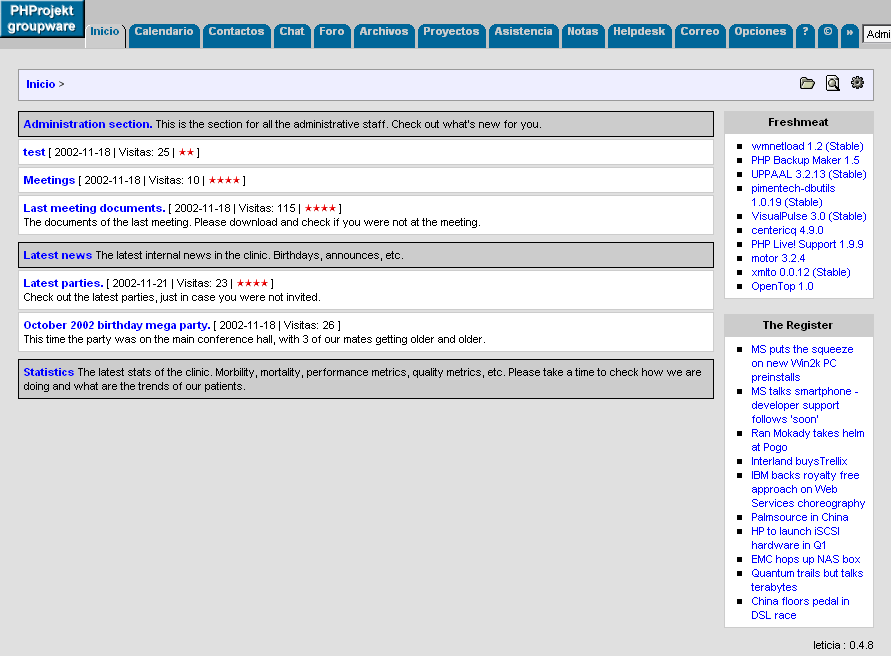Open centericq 4.9.0 link
Image resolution: width=891 pixels, height=656 pixels.
(787, 230)
